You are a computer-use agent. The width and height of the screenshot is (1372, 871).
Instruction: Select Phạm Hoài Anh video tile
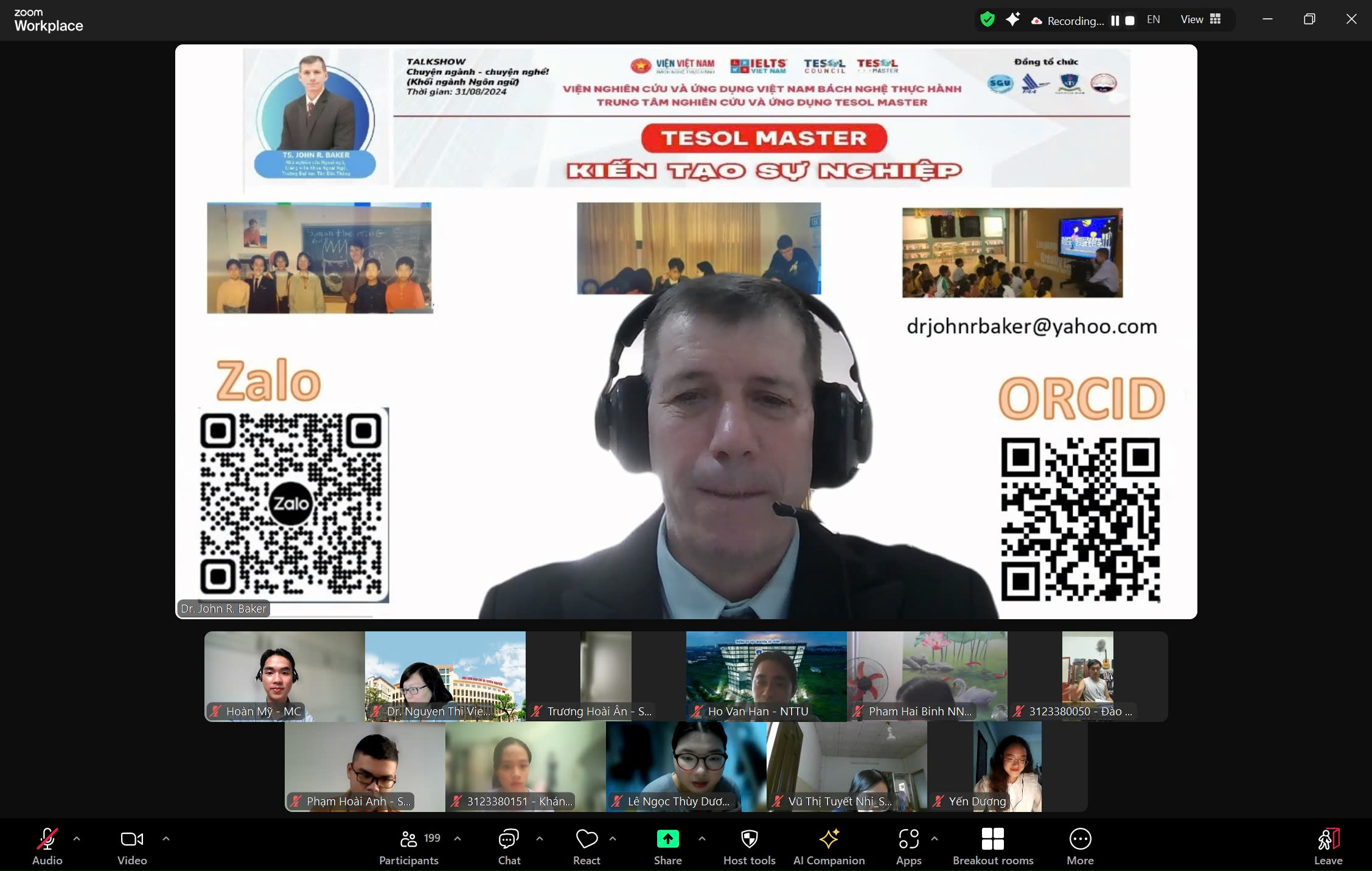click(x=365, y=767)
